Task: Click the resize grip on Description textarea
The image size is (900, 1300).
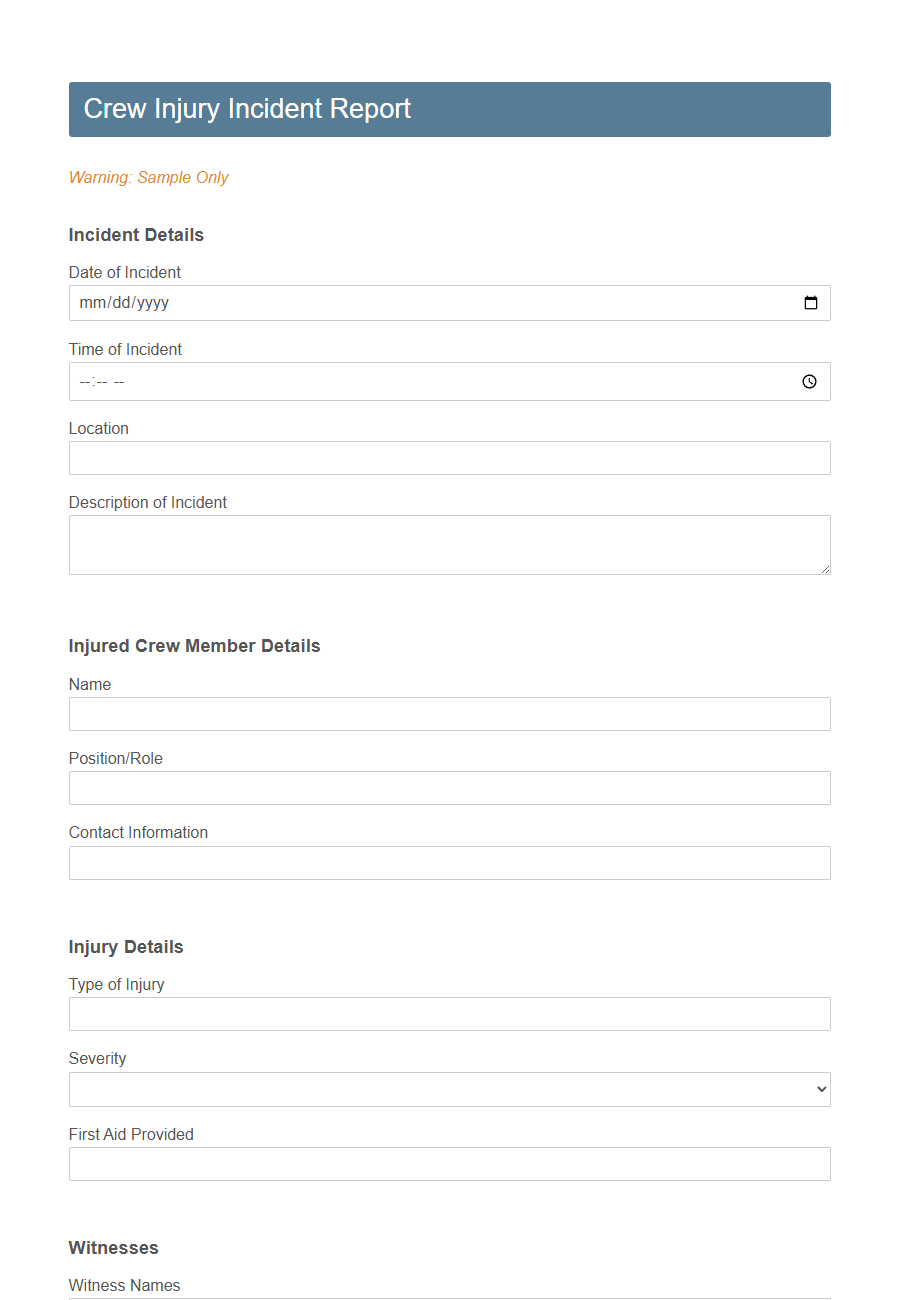Action: point(826,569)
